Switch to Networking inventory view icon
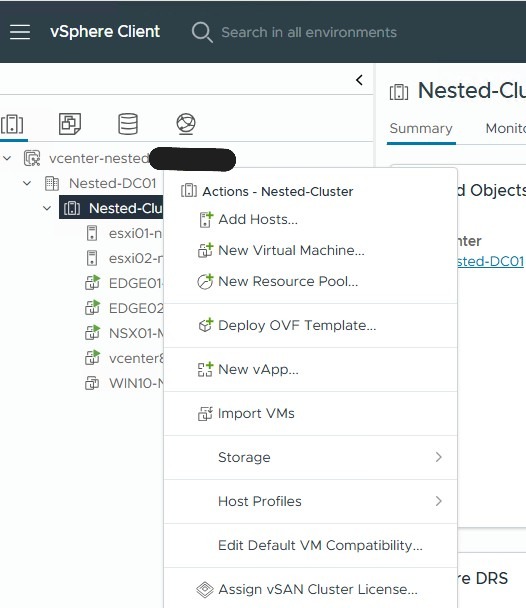Screen dimensions: 526x608 (x=186, y=124)
